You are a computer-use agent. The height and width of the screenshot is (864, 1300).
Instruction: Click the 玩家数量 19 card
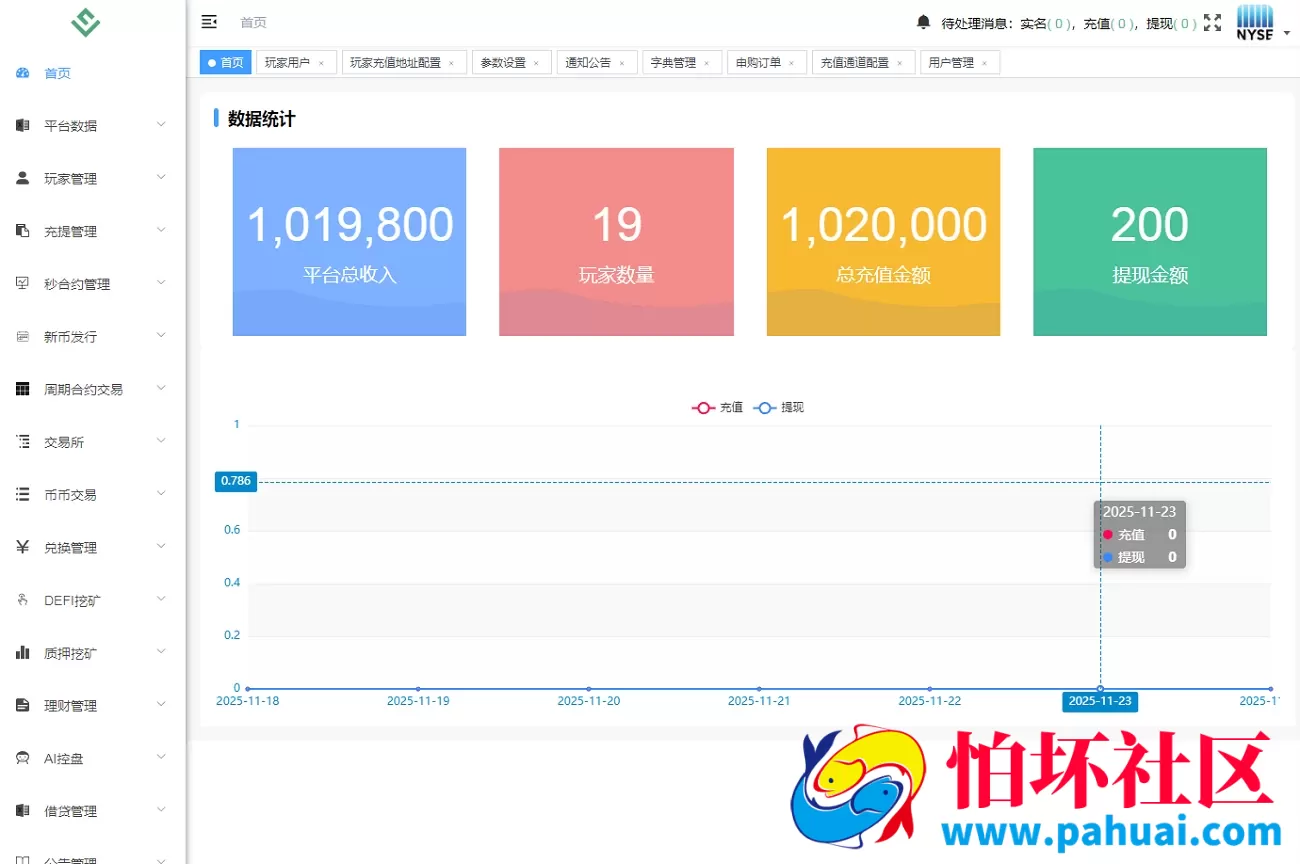coord(616,242)
